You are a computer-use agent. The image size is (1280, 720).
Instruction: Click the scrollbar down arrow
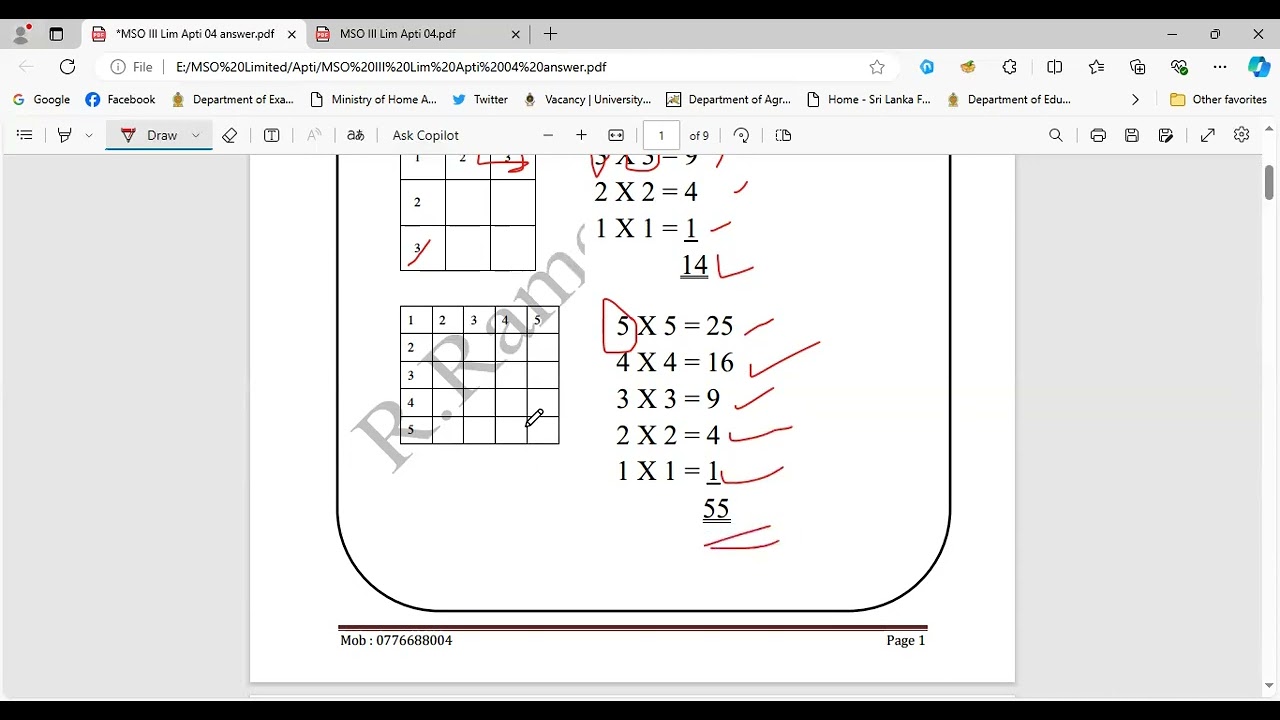tap(1269, 686)
